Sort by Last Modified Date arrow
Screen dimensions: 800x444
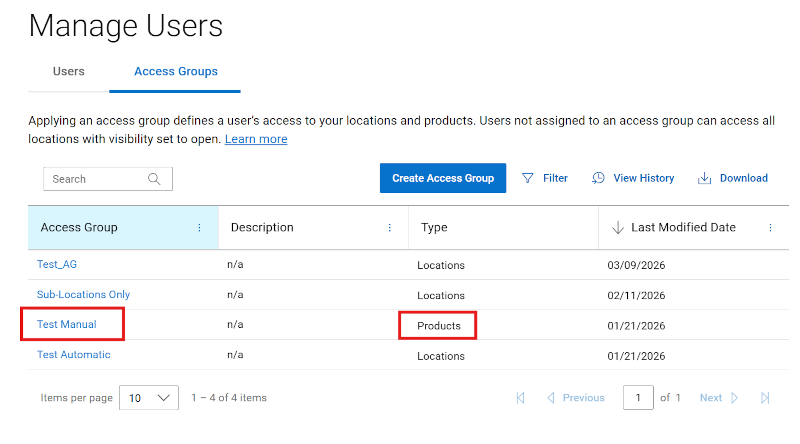tap(617, 228)
